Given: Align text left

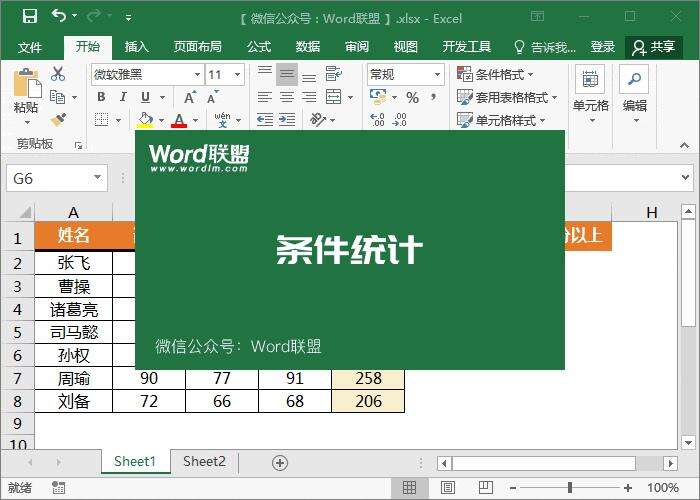Looking at the screenshot, I should point(265,97).
